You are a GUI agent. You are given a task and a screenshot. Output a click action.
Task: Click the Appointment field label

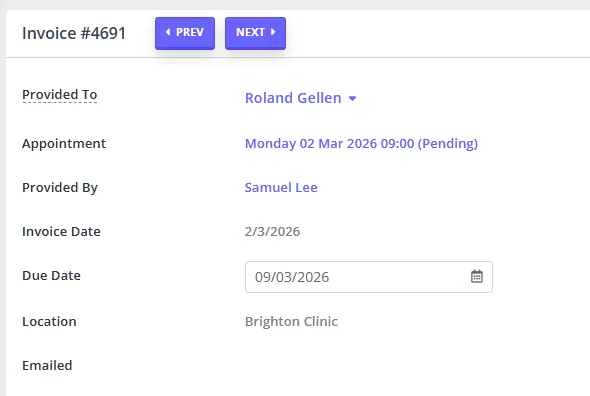[64, 144]
